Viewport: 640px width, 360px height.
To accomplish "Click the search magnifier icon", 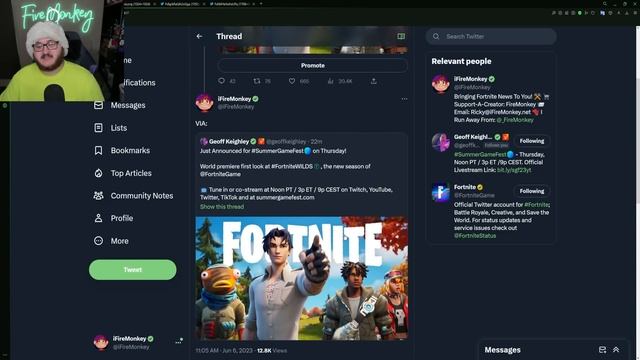I will 436,36.
